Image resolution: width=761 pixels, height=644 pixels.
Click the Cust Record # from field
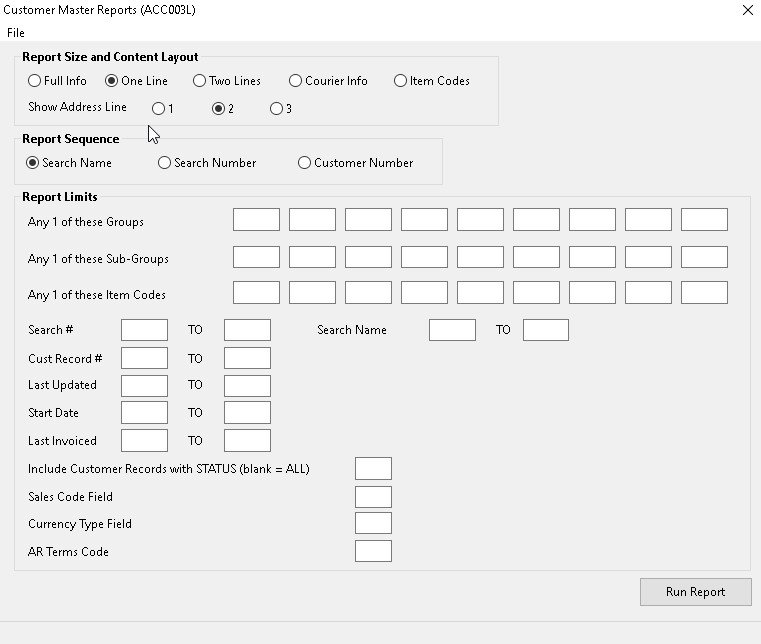pyautogui.click(x=145, y=358)
